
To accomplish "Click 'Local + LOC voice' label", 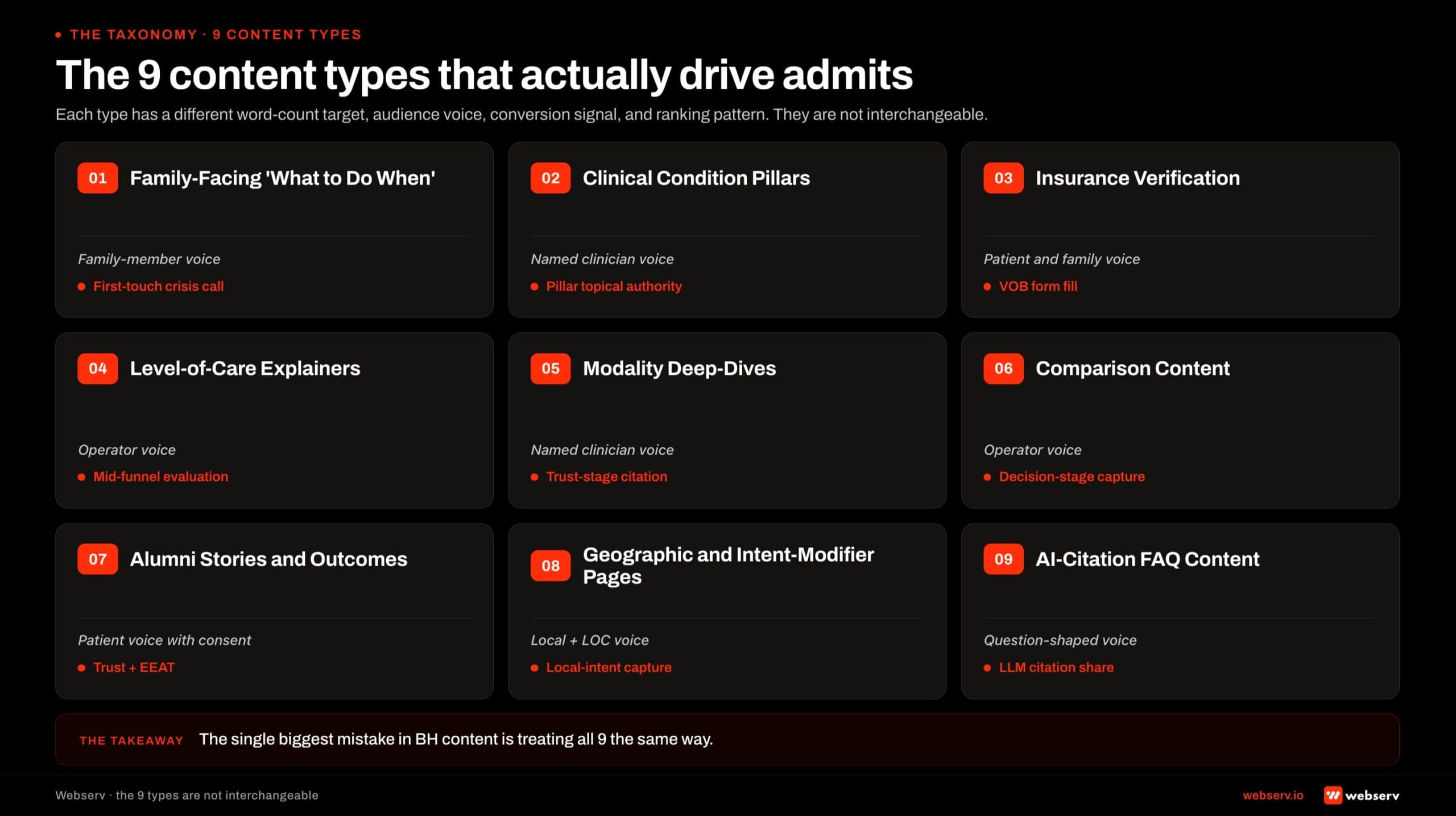I will pyautogui.click(x=589, y=640).
